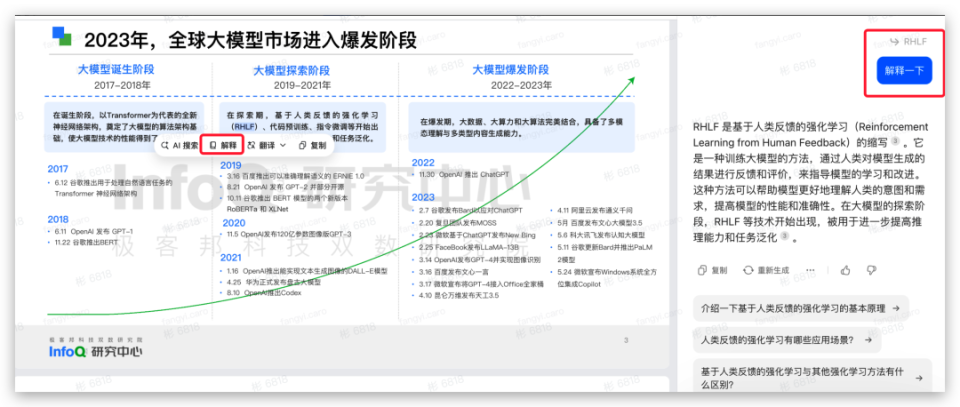Click the 2022 year label
Image resolution: width=960 pixels, height=407 pixels.
click(424, 163)
